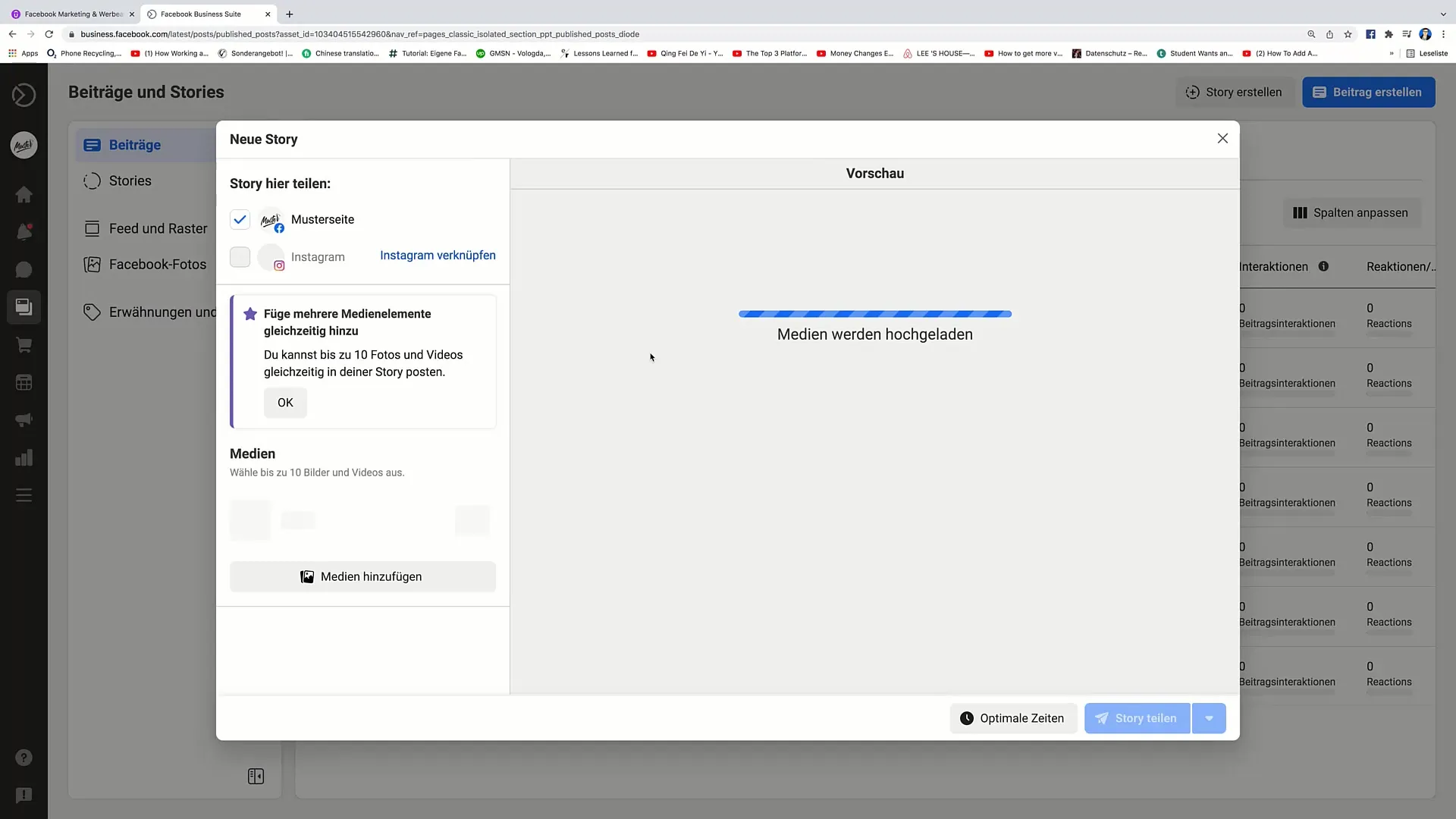Screen dimensions: 1456x819
Task: Click Story teilen button
Action: (x=1137, y=718)
